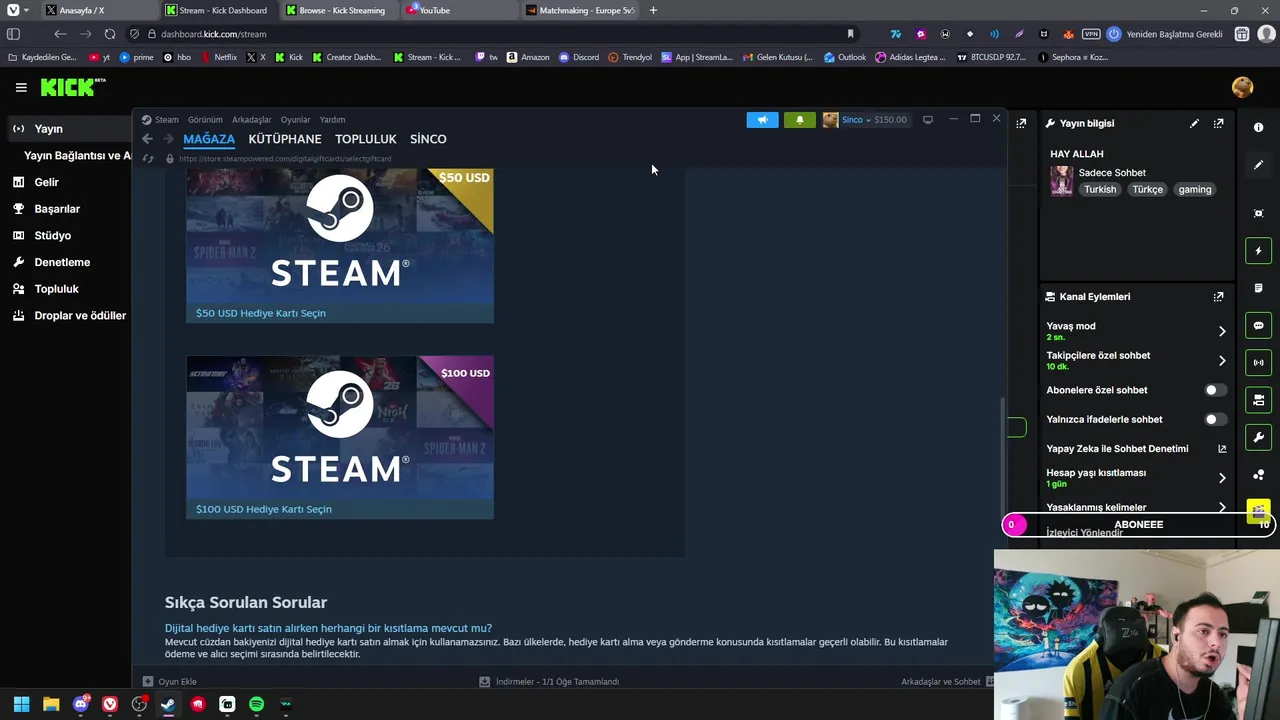
Task: Toggle 'Abonelere özel sohbet' switch
Action: pos(1214,390)
